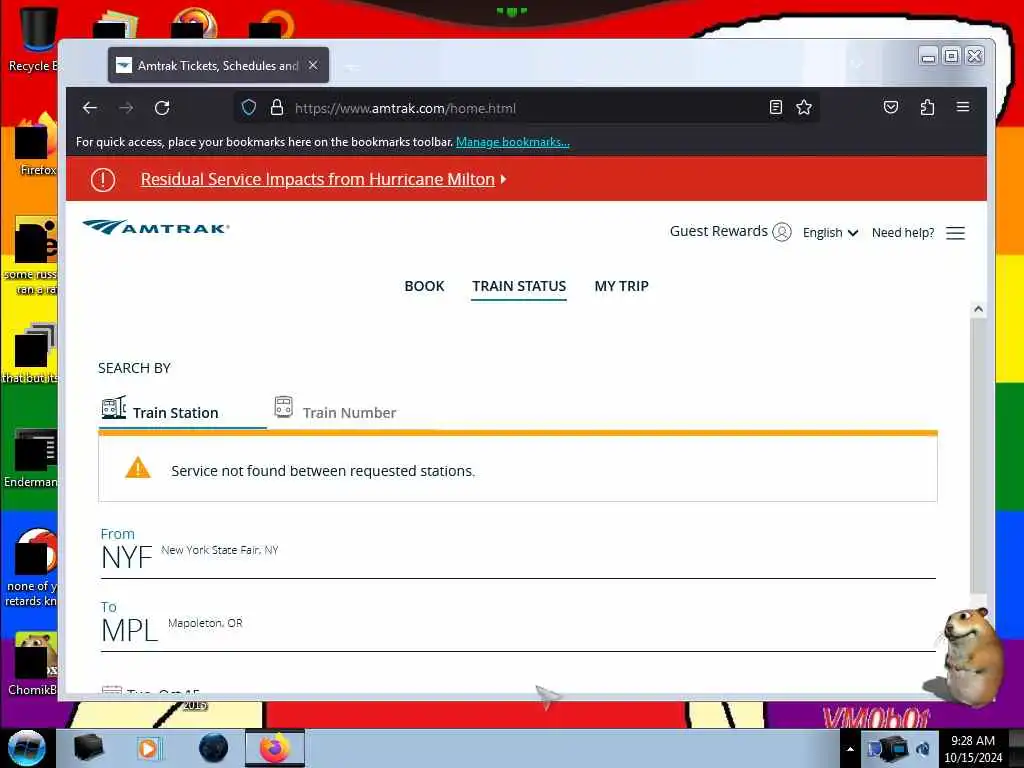Save page to Pocket

coord(891,108)
